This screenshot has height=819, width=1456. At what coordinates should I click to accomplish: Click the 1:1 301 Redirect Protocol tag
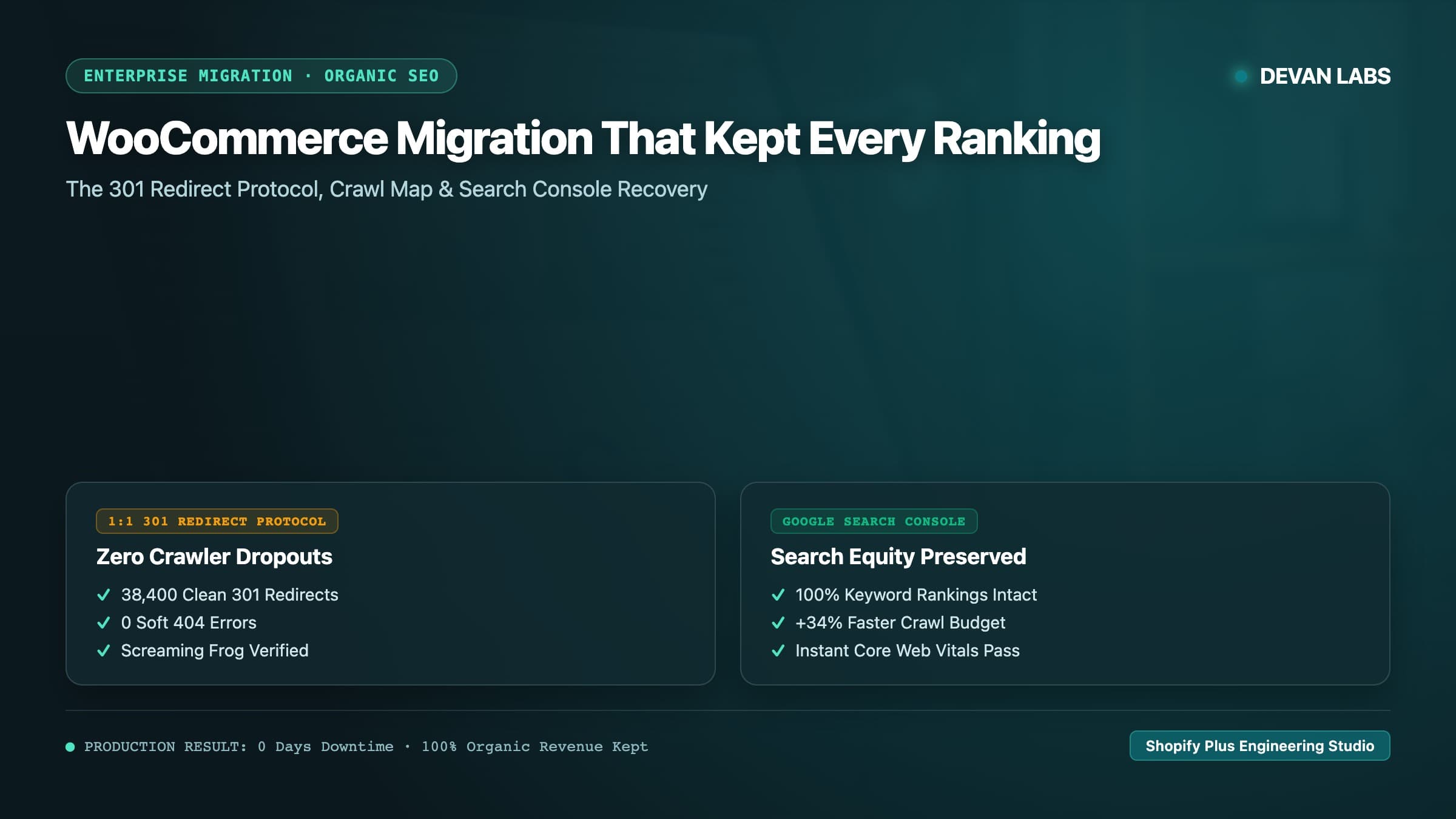(x=217, y=521)
